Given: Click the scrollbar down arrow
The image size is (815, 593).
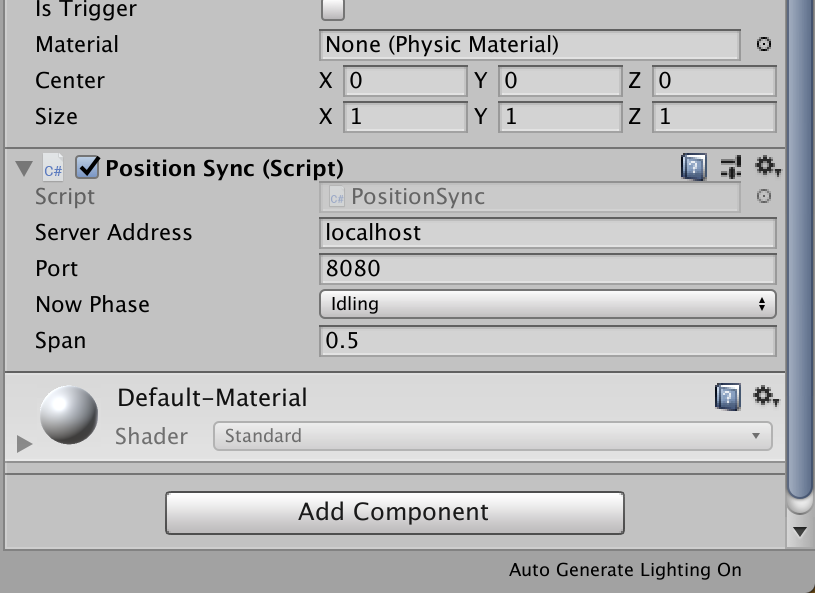Looking at the screenshot, I should point(800,532).
